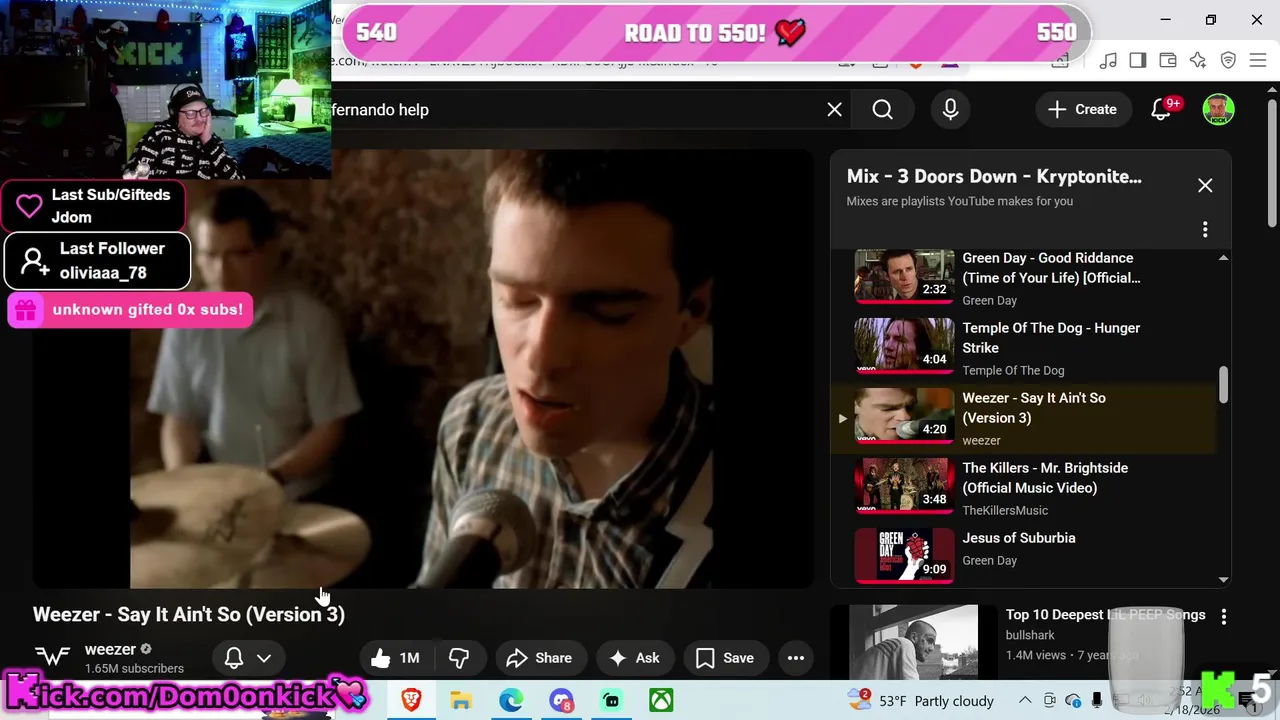This screenshot has height=720, width=1280.
Task: Open the green Kick app taskbar icon
Action: coord(611,700)
